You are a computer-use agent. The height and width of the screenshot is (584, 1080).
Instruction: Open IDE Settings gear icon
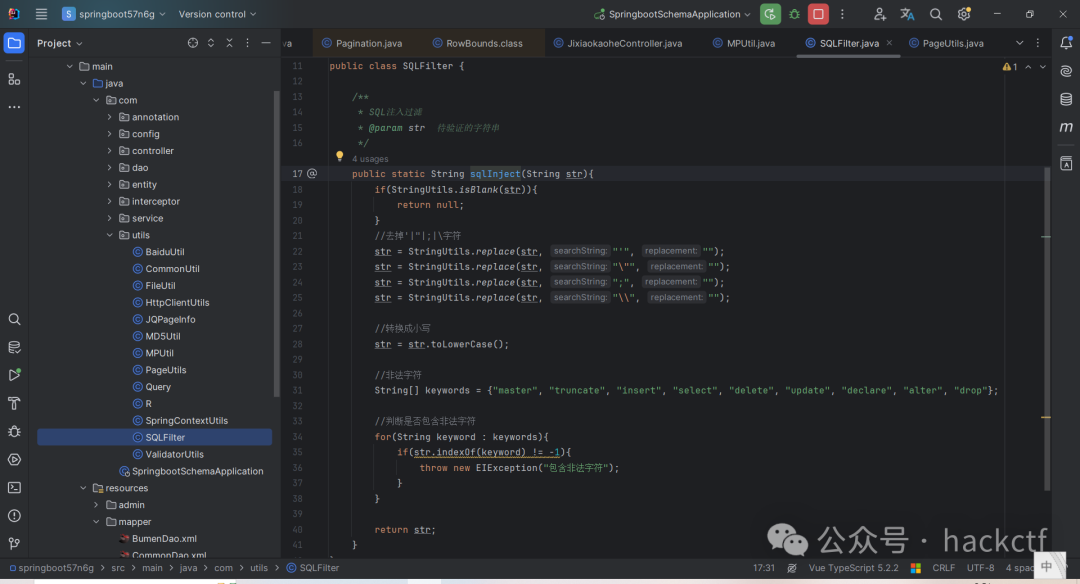pos(964,14)
